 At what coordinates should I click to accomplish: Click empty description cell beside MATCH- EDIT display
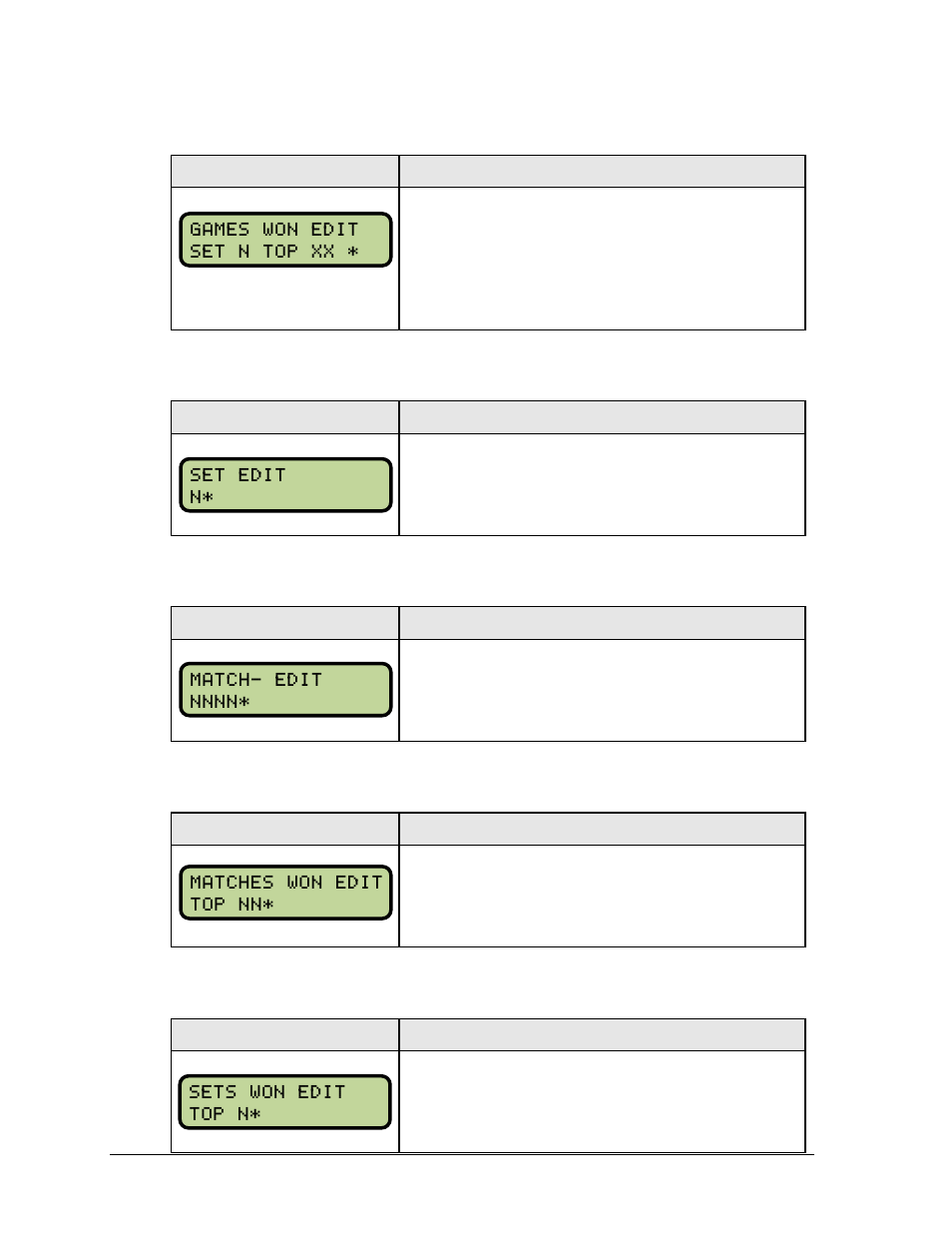click(x=603, y=690)
